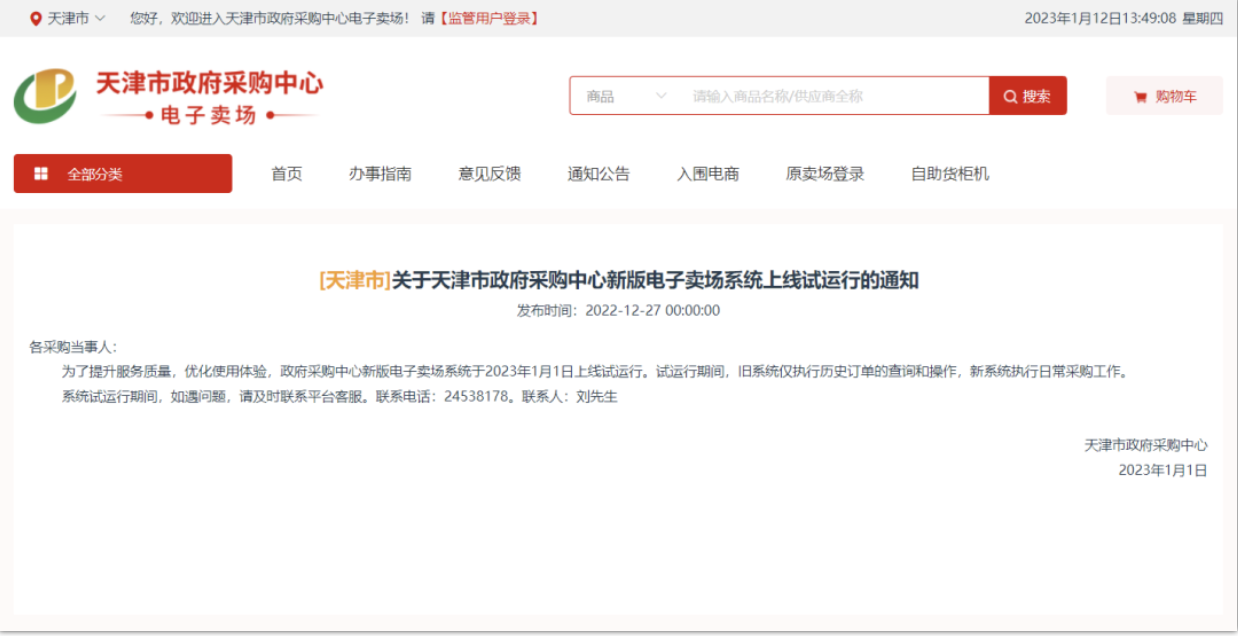Click the 发布时间 2022-12-27 line
The width and height of the screenshot is (1238, 636).
click(618, 310)
